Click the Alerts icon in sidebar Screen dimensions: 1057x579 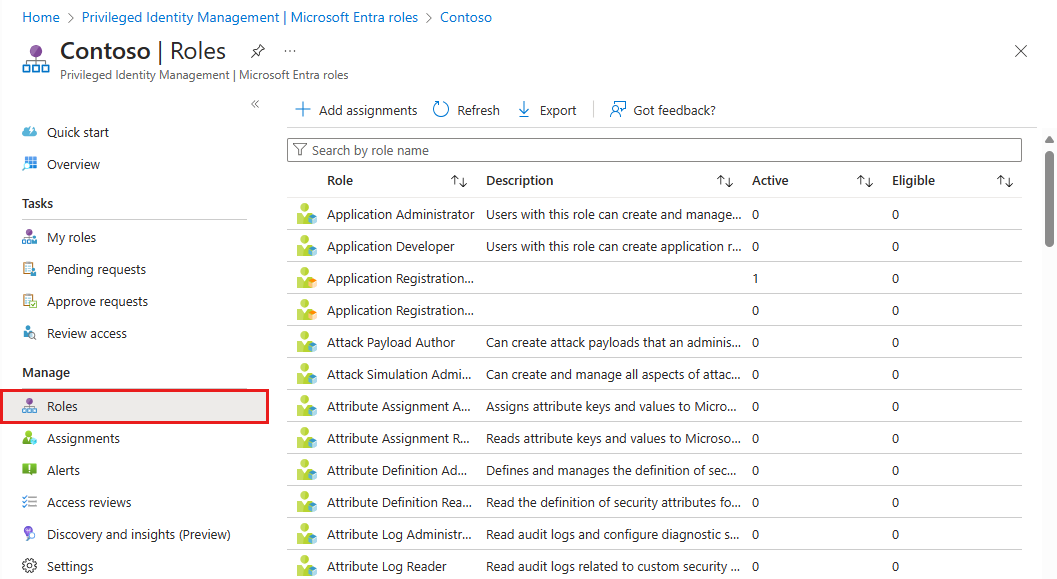coord(30,470)
